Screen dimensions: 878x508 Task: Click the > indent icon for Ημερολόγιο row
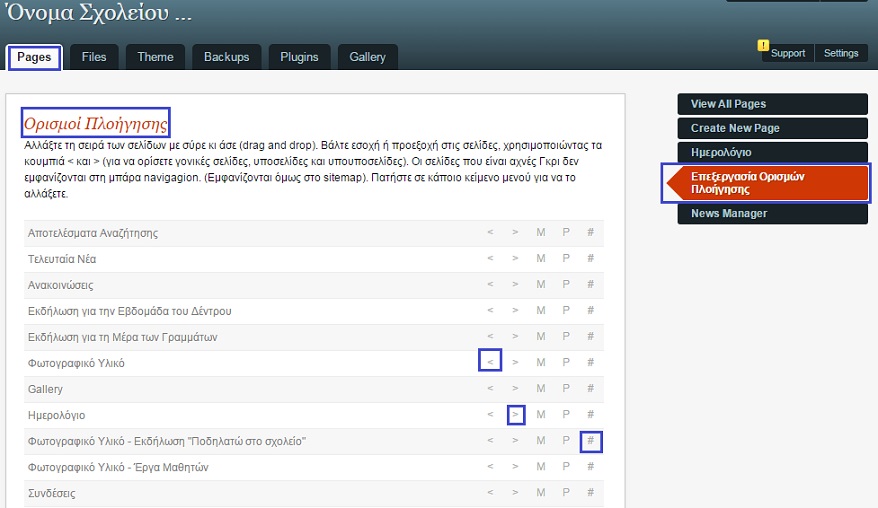(x=516, y=414)
